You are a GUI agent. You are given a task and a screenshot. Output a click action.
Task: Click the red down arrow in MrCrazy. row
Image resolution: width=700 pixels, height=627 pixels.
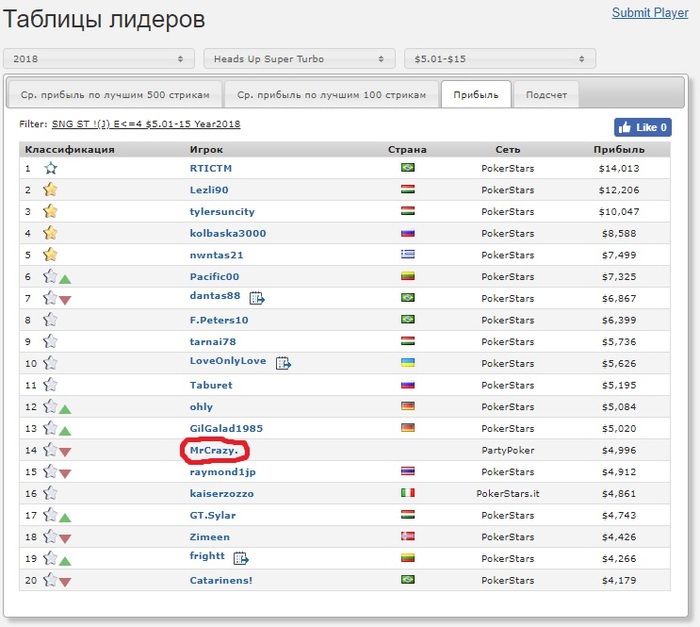click(65, 453)
